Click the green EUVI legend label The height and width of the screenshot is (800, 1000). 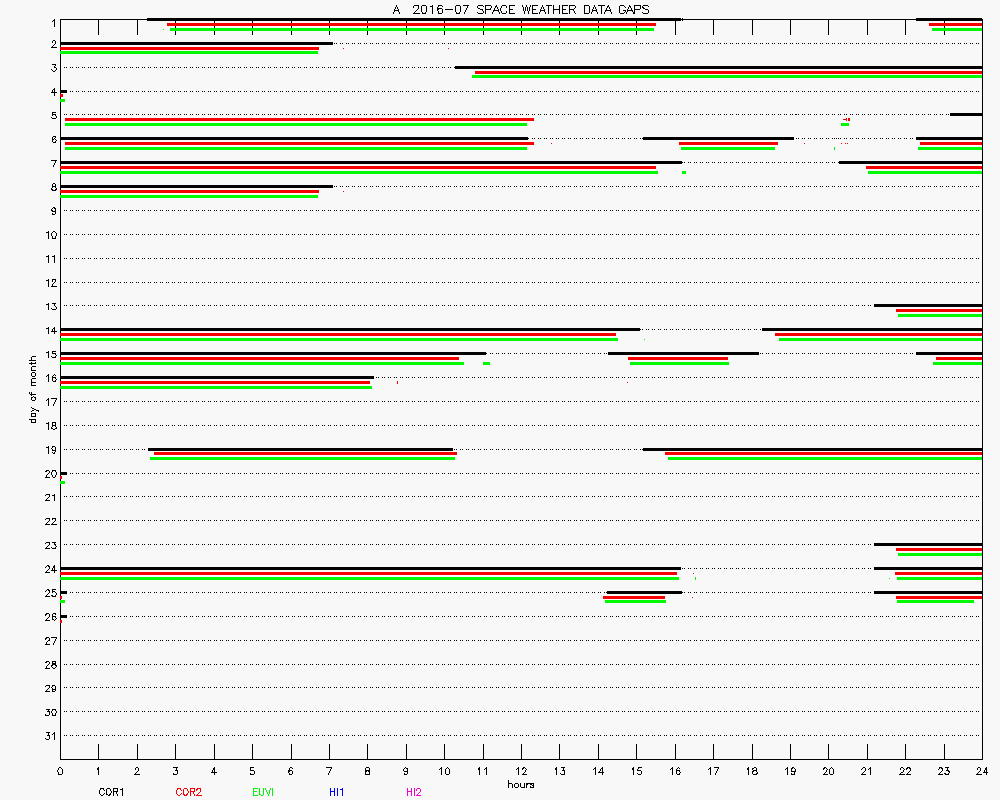263,792
